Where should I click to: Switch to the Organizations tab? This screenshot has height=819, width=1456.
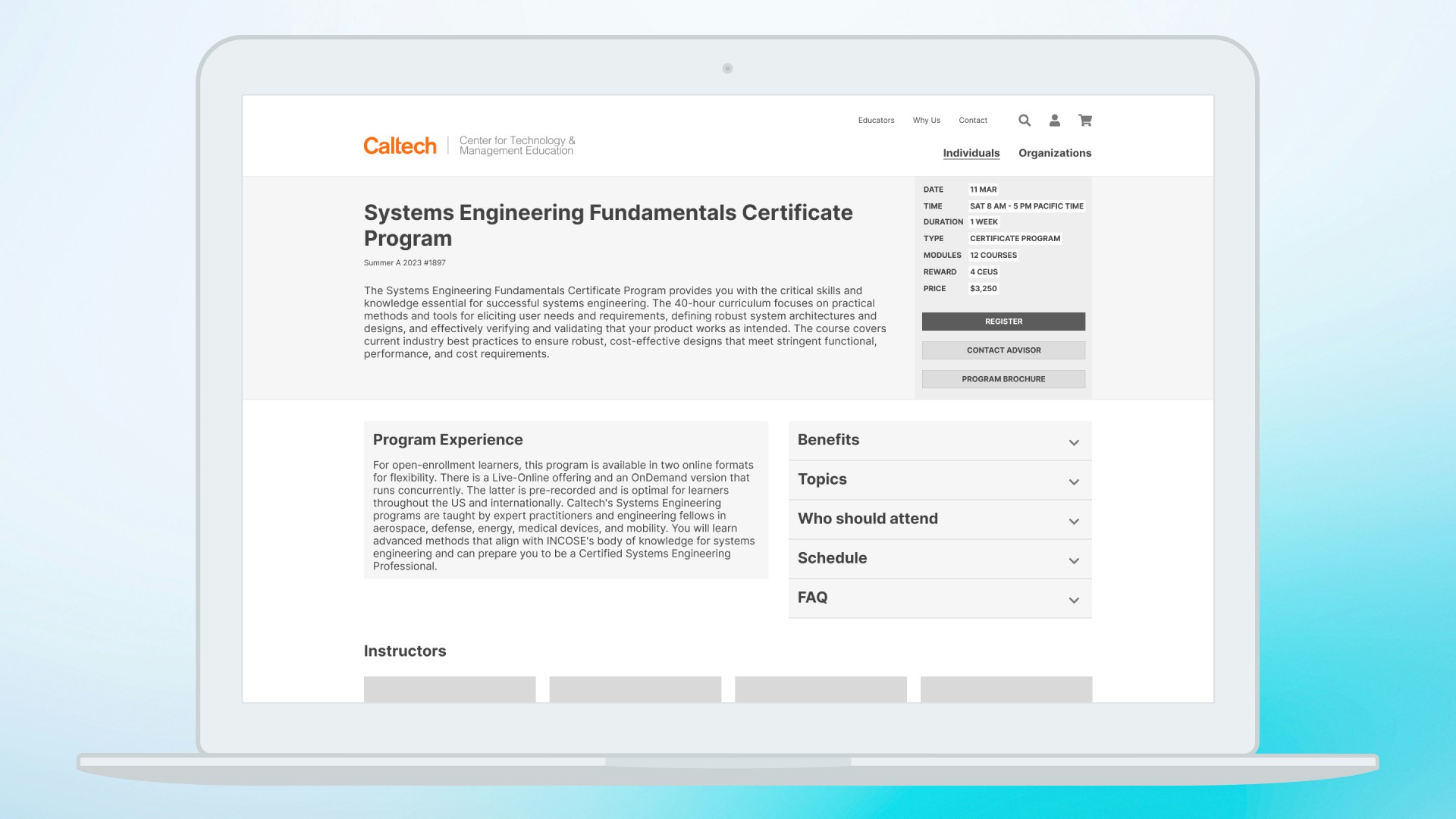[1054, 153]
